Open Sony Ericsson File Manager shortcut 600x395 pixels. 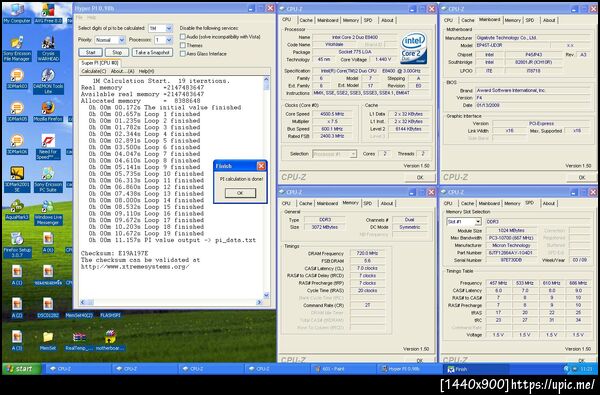16,48
